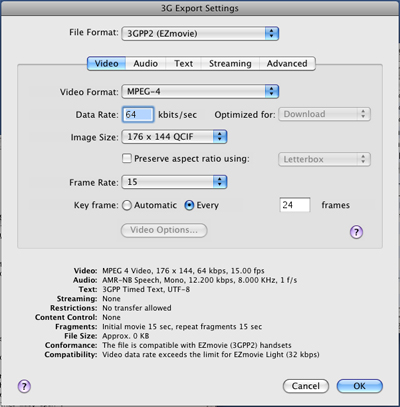The image size is (400, 407).
Task: Enable Preserve aspect ratio using checkbox
Action: [127, 158]
